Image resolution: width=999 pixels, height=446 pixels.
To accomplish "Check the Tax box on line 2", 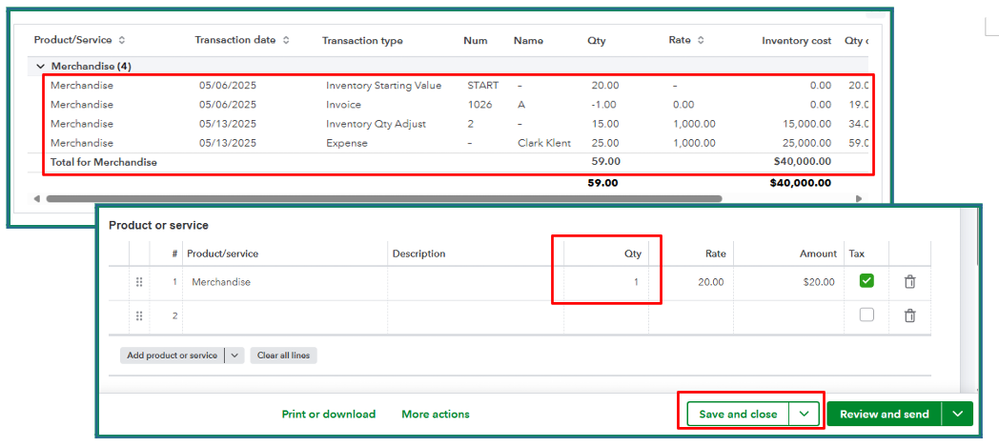I will 866,314.
